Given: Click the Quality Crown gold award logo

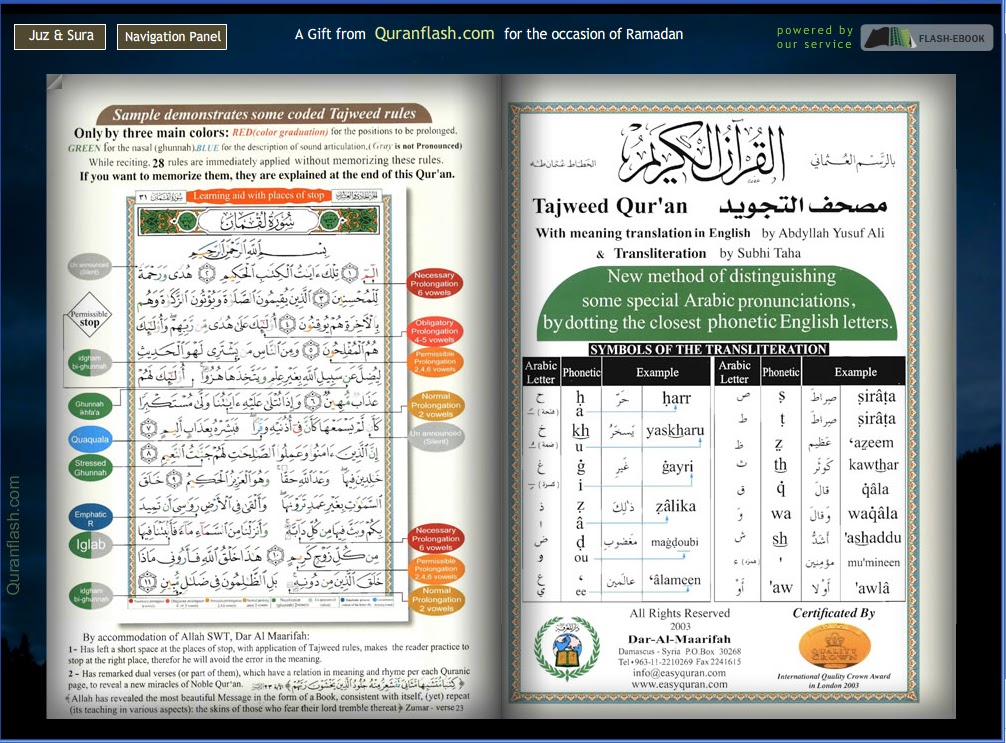Looking at the screenshot, I should [x=835, y=645].
